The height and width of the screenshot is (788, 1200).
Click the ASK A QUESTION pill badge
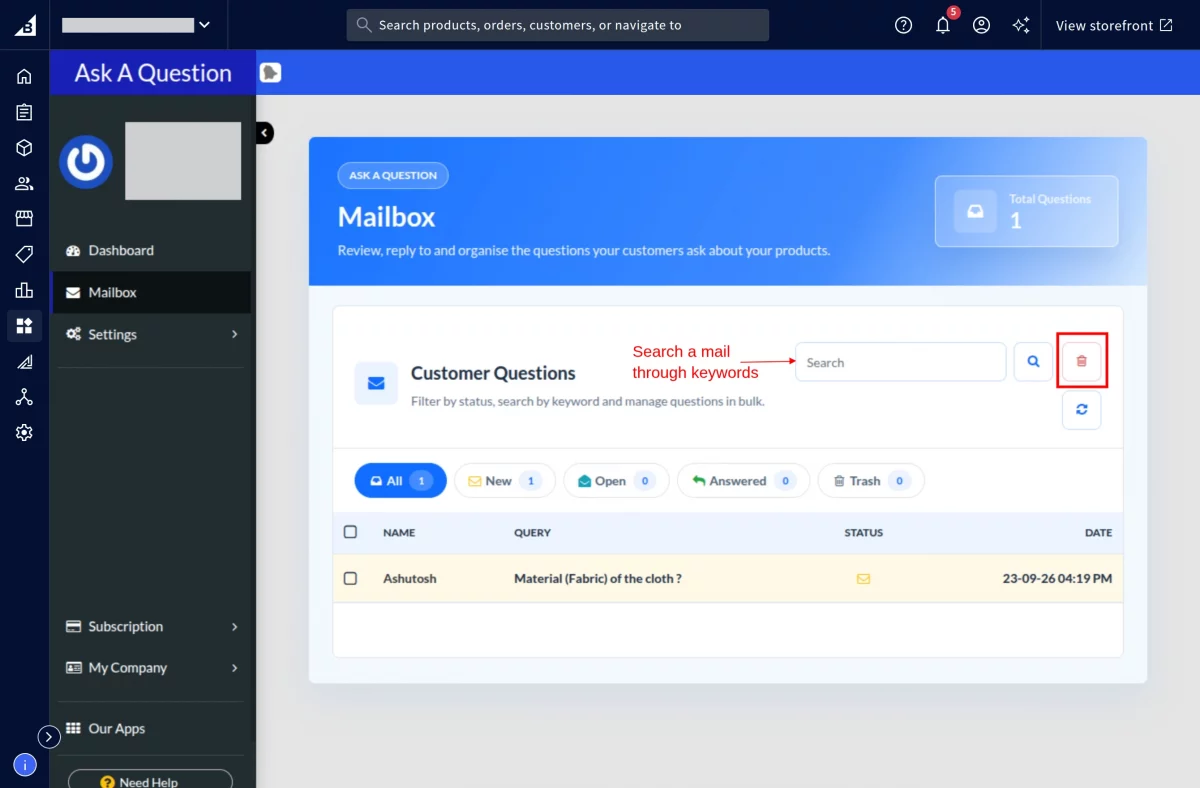(393, 175)
